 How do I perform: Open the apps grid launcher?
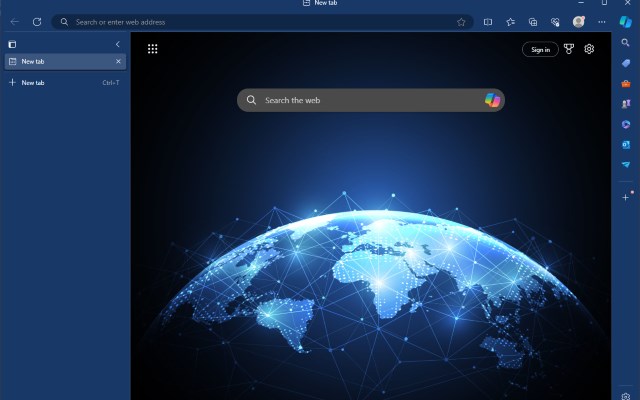point(153,49)
